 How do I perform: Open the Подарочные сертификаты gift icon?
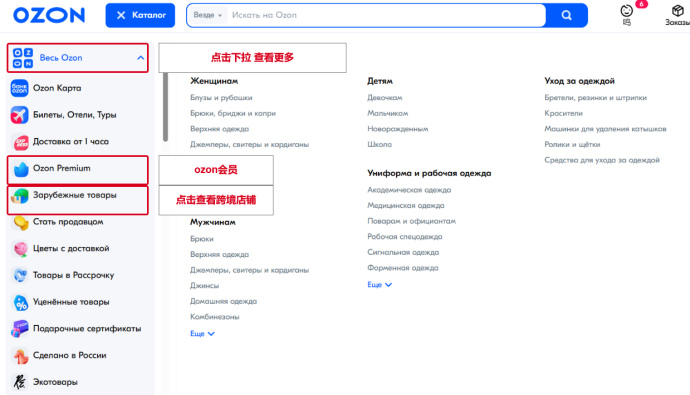coord(19,329)
